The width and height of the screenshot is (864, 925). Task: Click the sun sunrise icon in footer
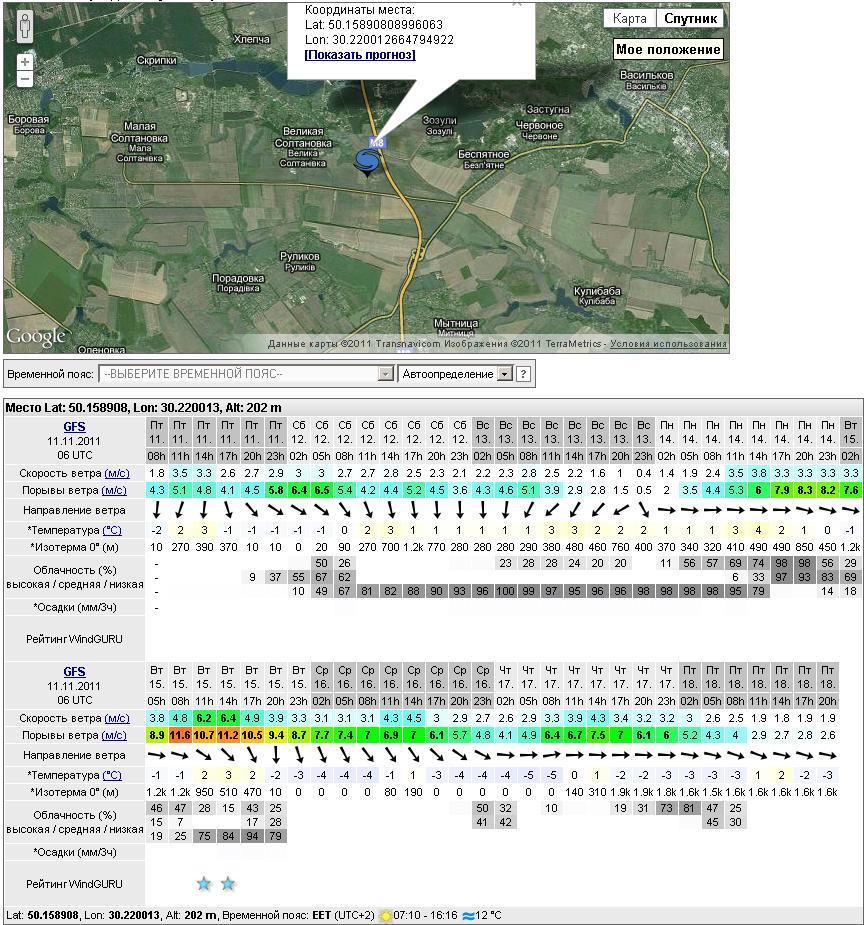pyautogui.click(x=385, y=915)
